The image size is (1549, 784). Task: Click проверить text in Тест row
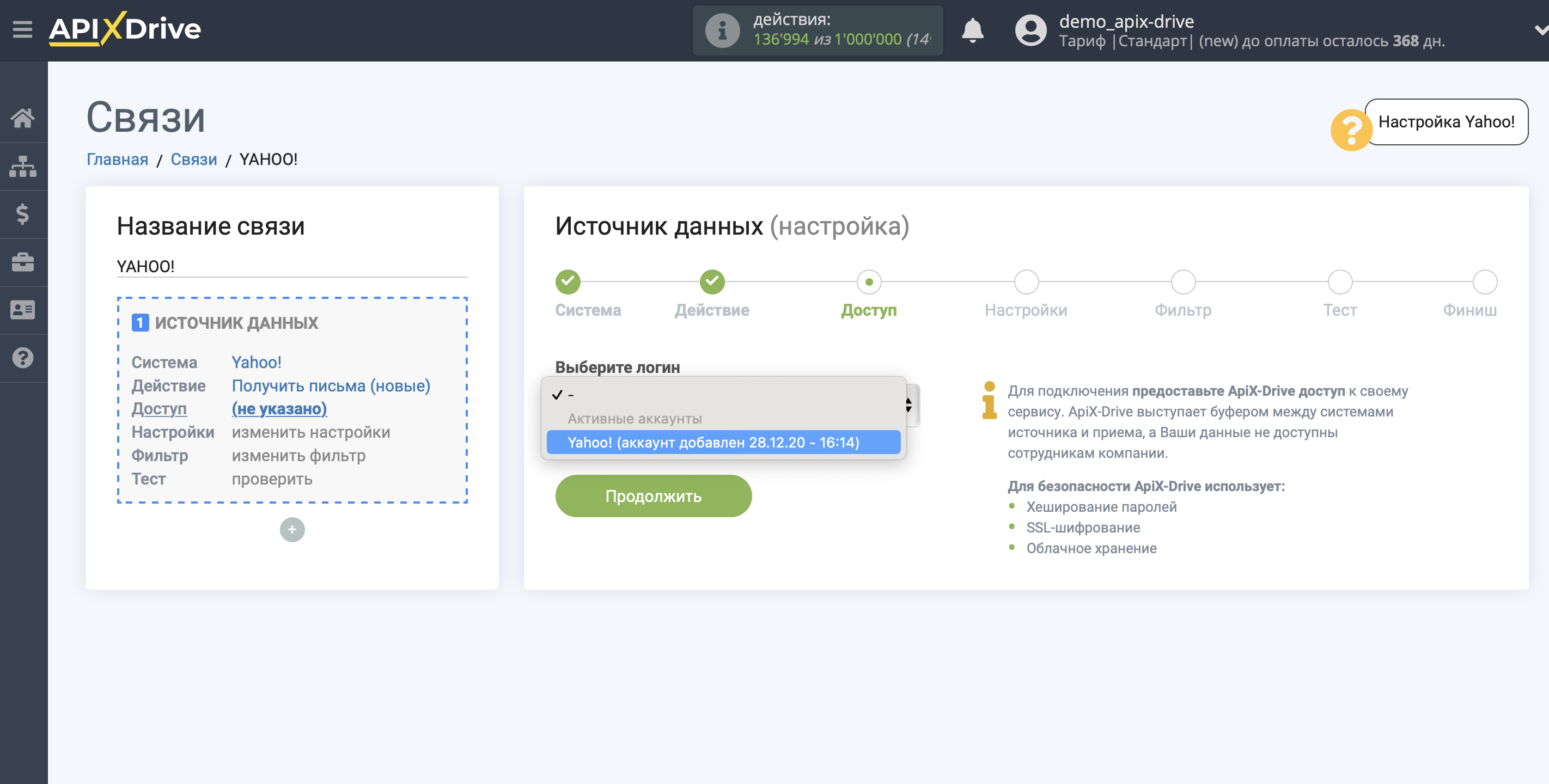point(272,479)
